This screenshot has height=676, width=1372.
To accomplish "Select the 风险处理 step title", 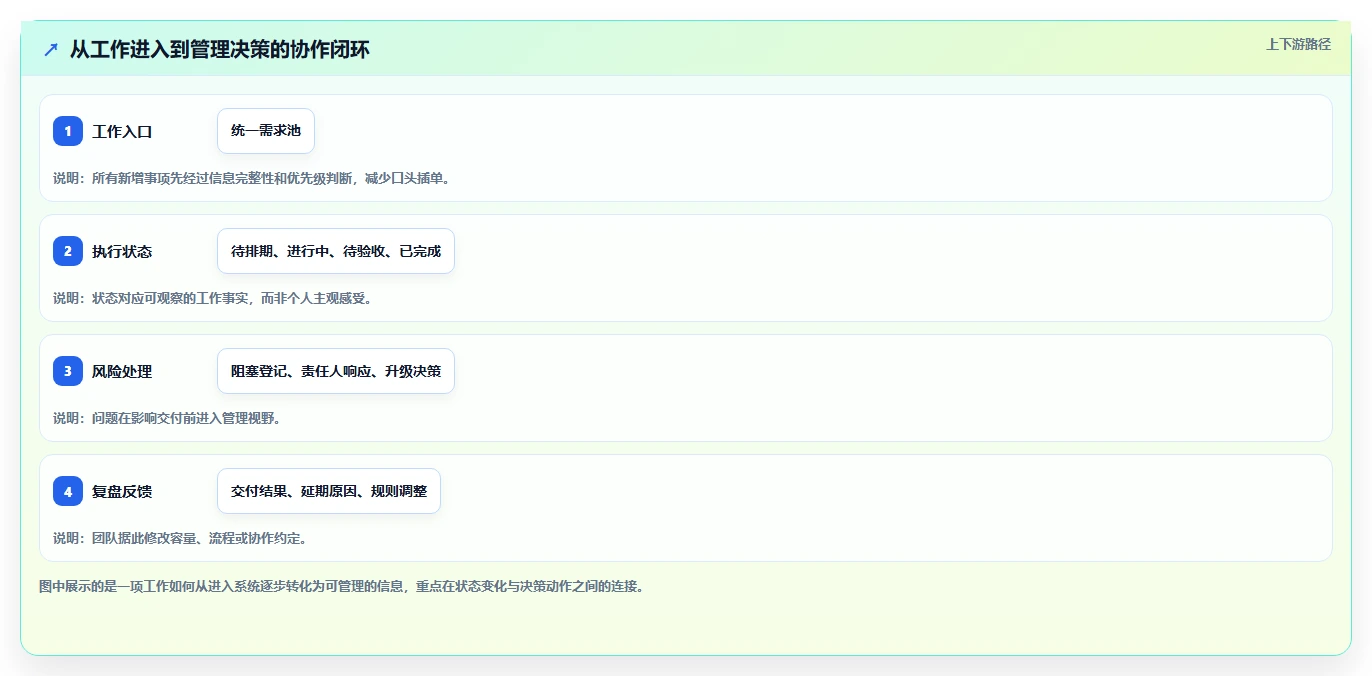I will tap(122, 371).
